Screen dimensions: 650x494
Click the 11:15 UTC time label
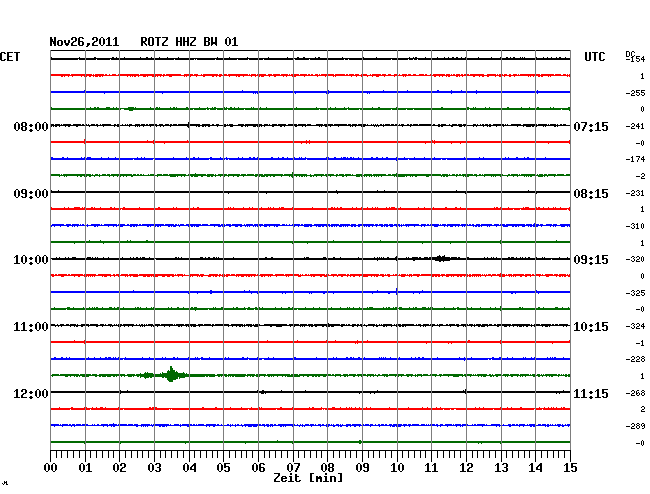point(591,393)
